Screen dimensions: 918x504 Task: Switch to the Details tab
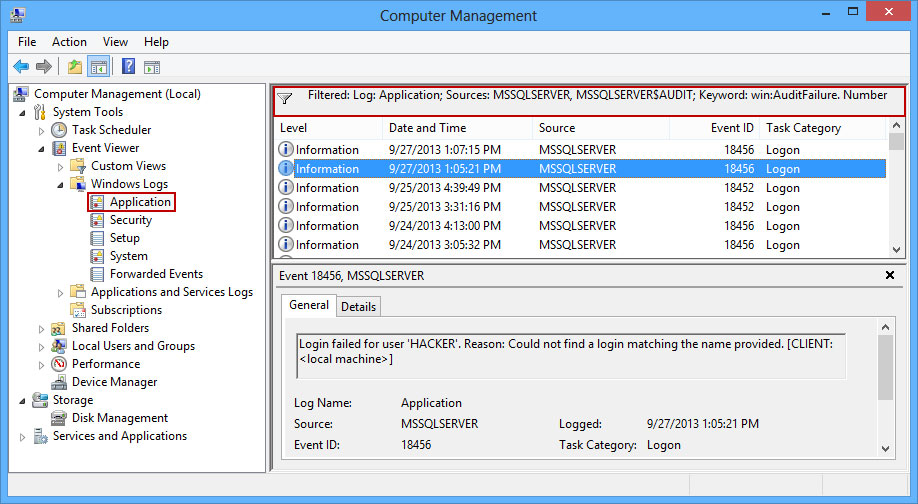pyautogui.click(x=358, y=307)
